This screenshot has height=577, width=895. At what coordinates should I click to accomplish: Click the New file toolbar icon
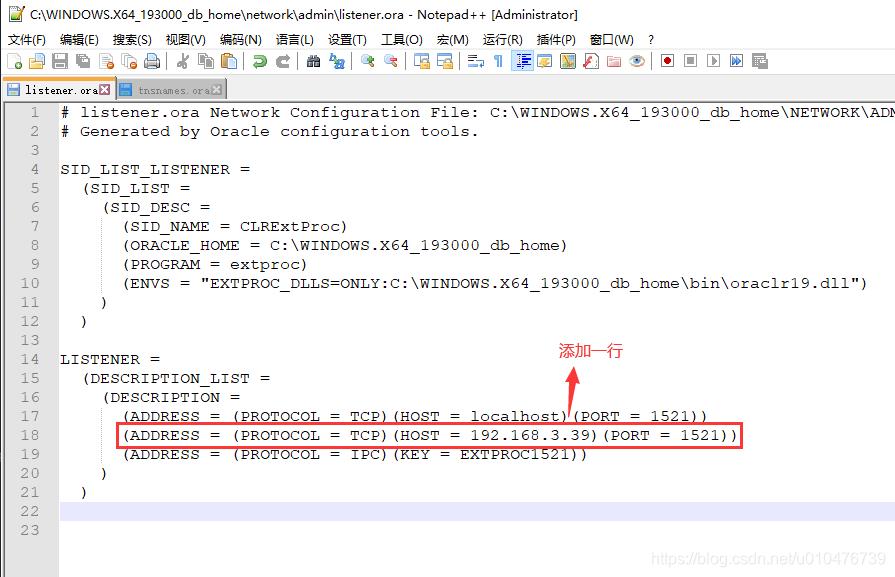14,61
